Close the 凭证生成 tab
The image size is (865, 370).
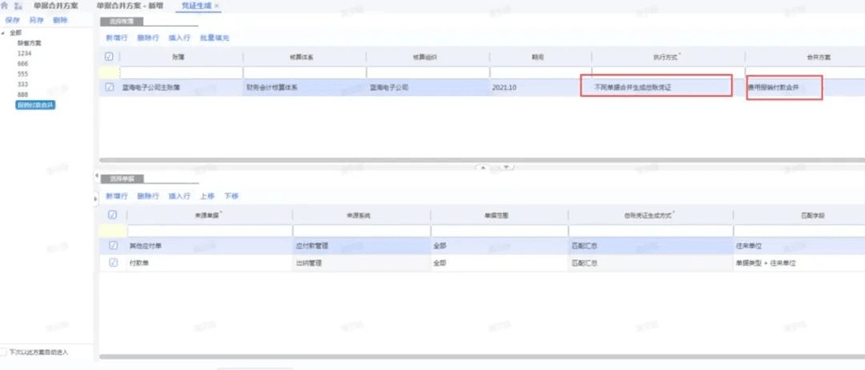tap(217, 6)
